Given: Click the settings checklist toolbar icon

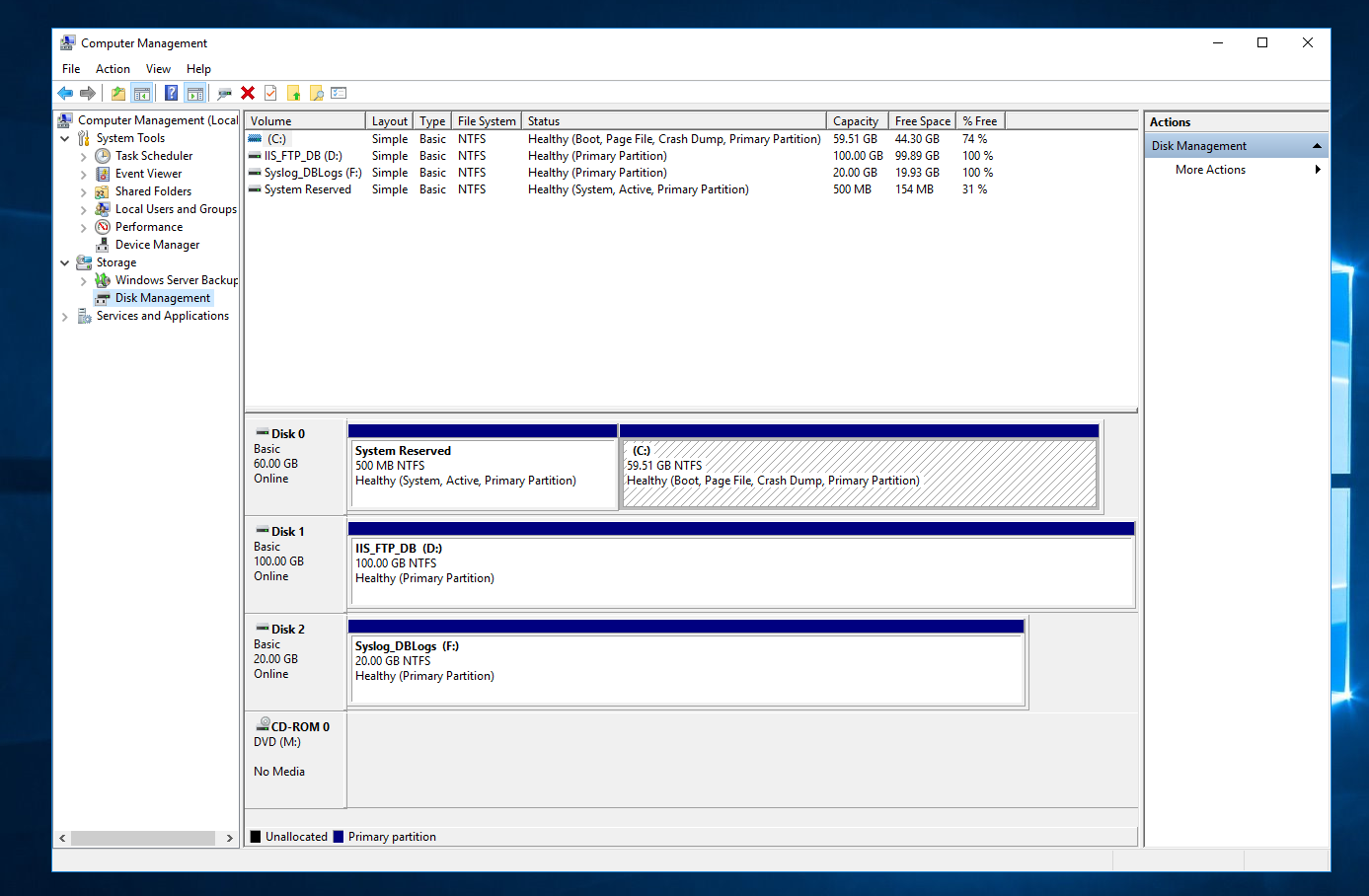Looking at the screenshot, I should pyautogui.click(x=339, y=93).
